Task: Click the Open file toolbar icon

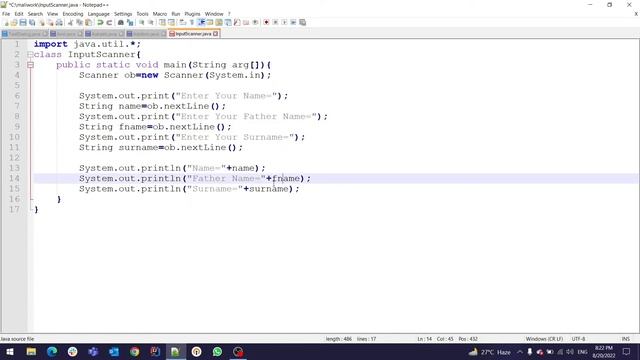Action: 14,22
